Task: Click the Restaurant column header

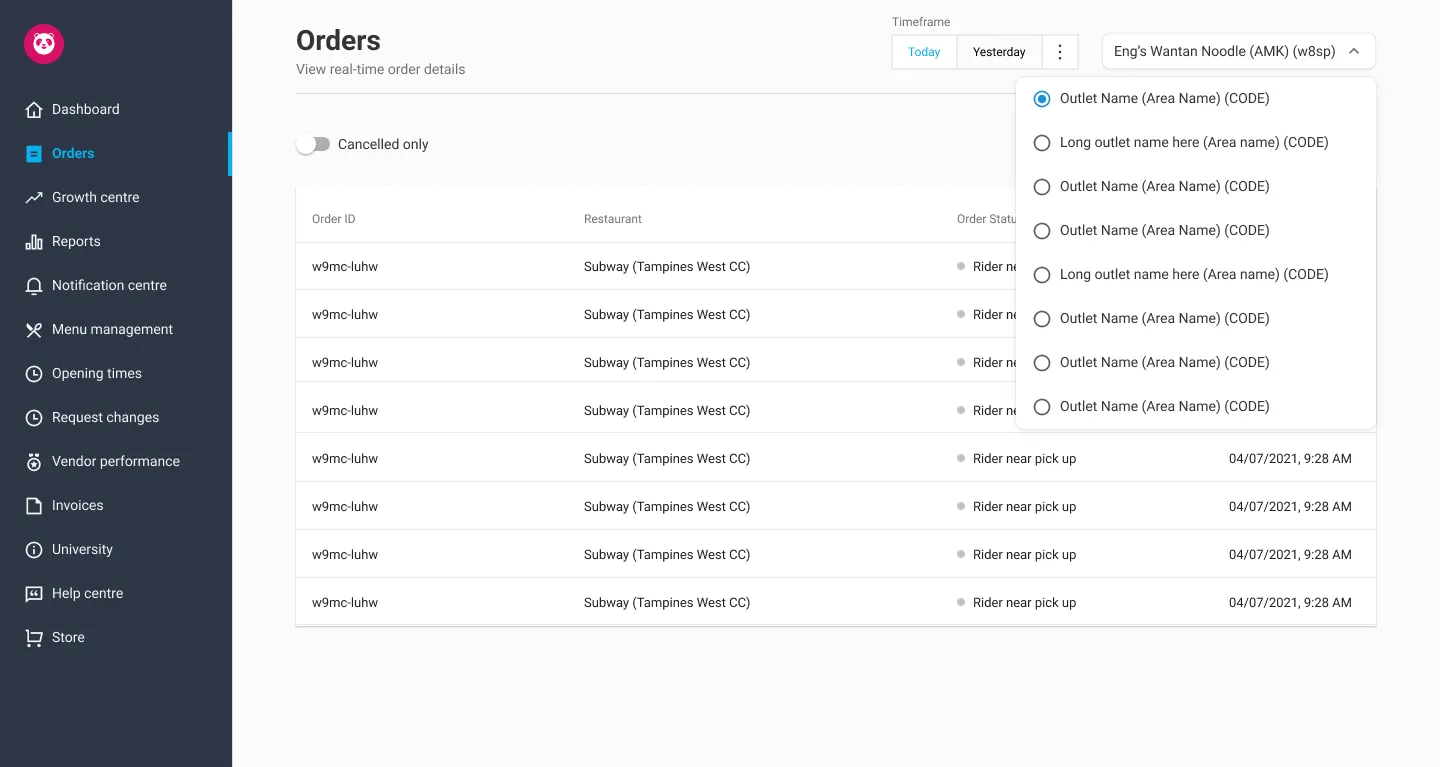Action: (x=613, y=219)
